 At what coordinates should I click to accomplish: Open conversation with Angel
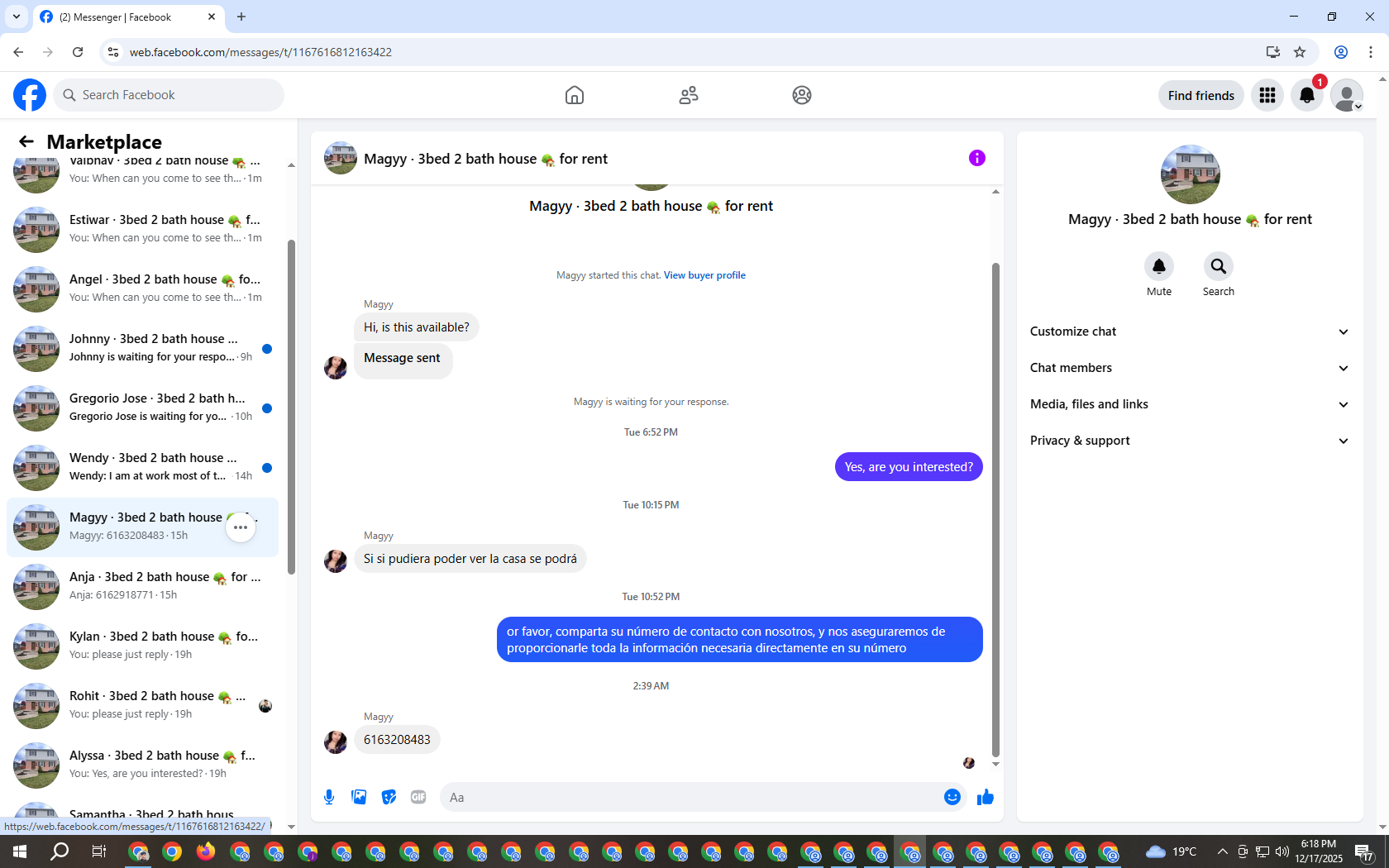[x=142, y=289]
